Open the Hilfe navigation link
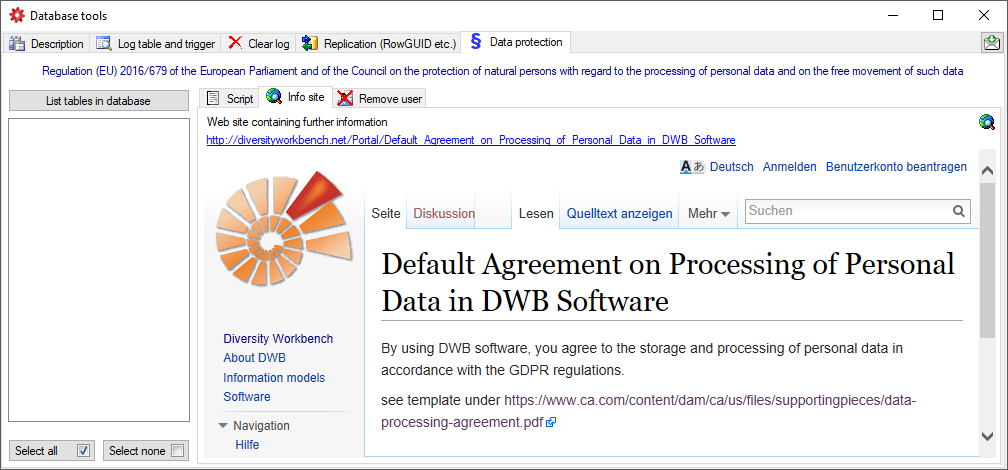1008x470 pixels. pyautogui.click(x=247, y=445)
